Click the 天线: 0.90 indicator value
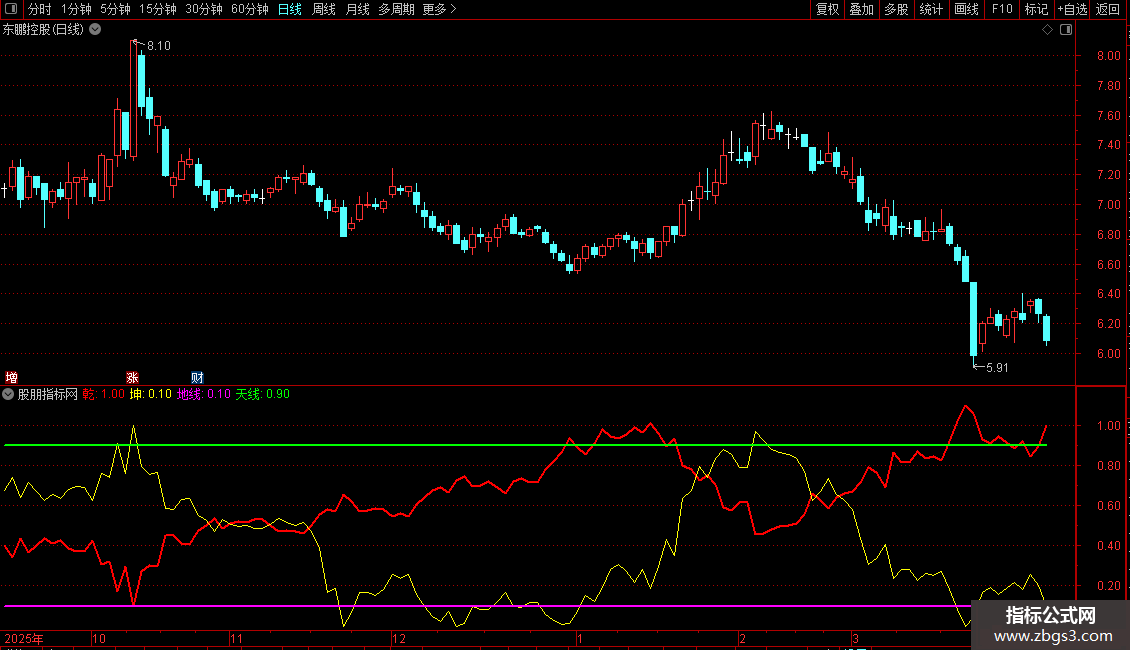This screenshot has width=1130, height=650. click(262, 394)
